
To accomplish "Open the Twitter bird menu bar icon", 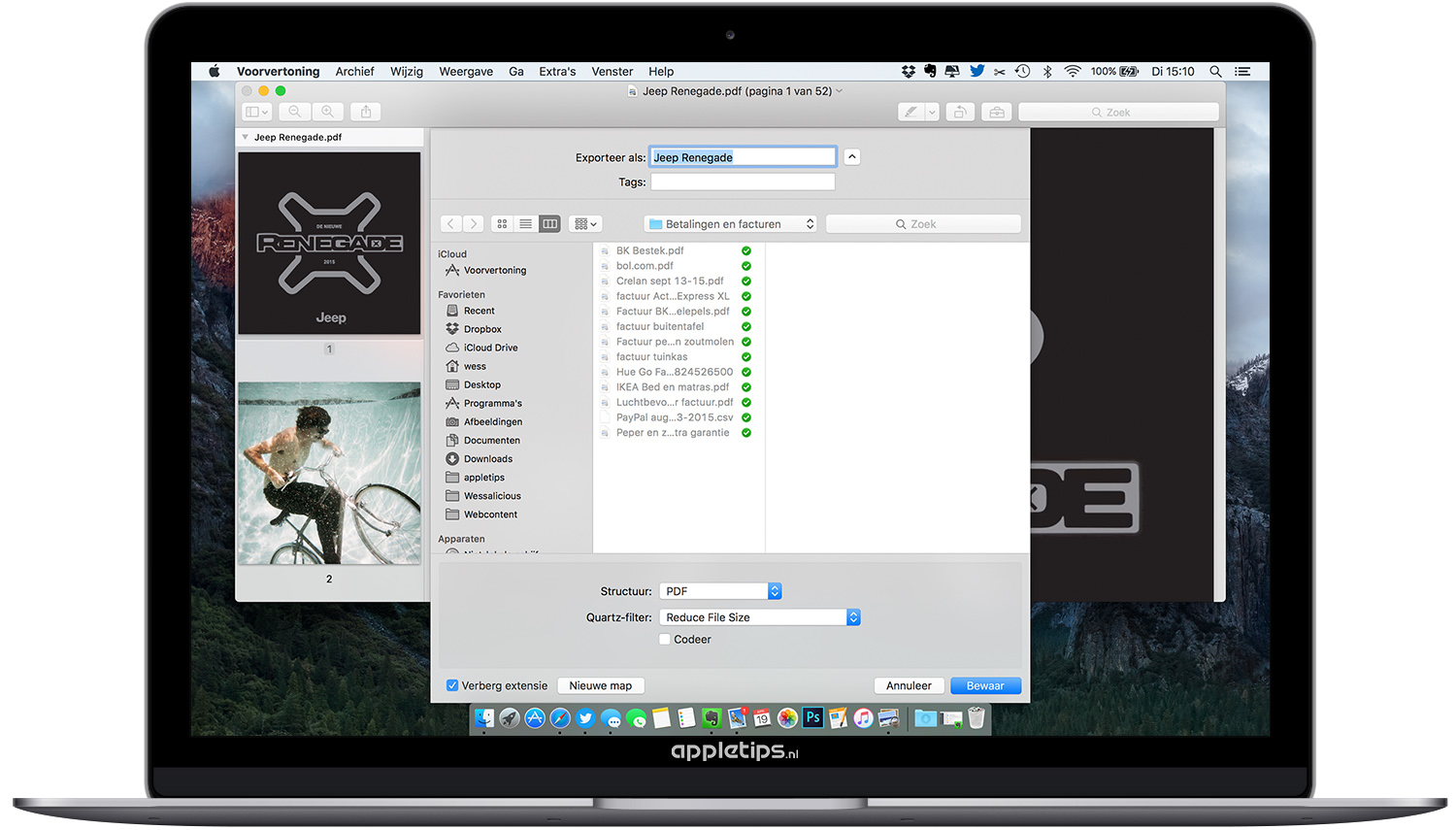I will [x=976, y=72].
